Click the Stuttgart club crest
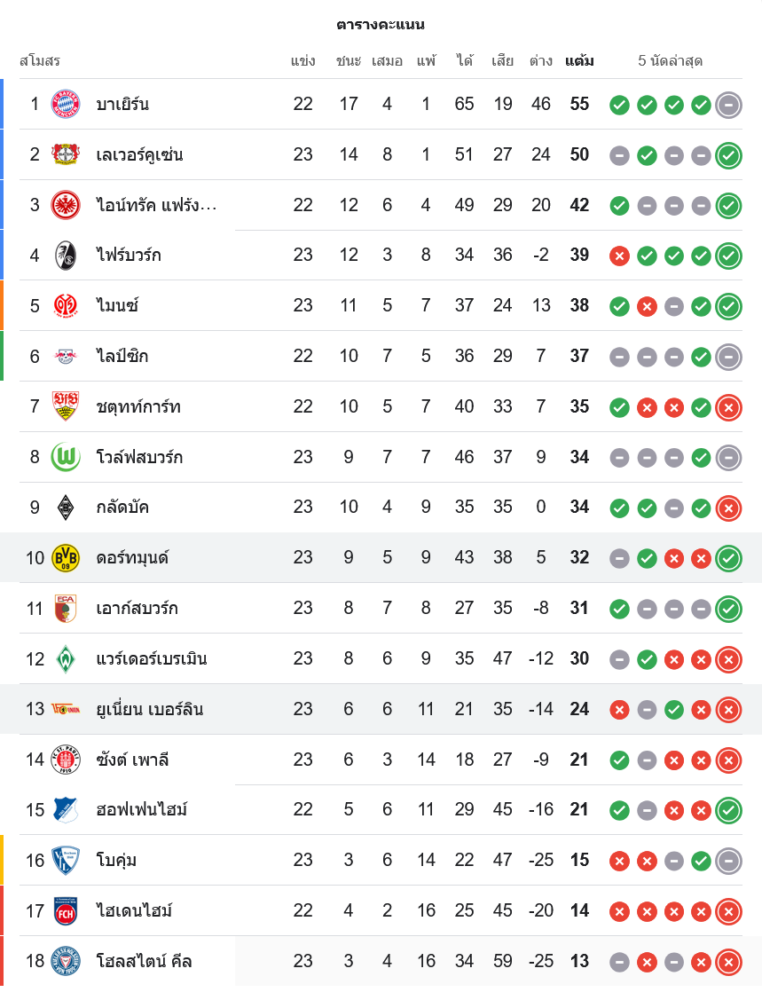Viewport: 762px width, 1000px height. point(65,406)
